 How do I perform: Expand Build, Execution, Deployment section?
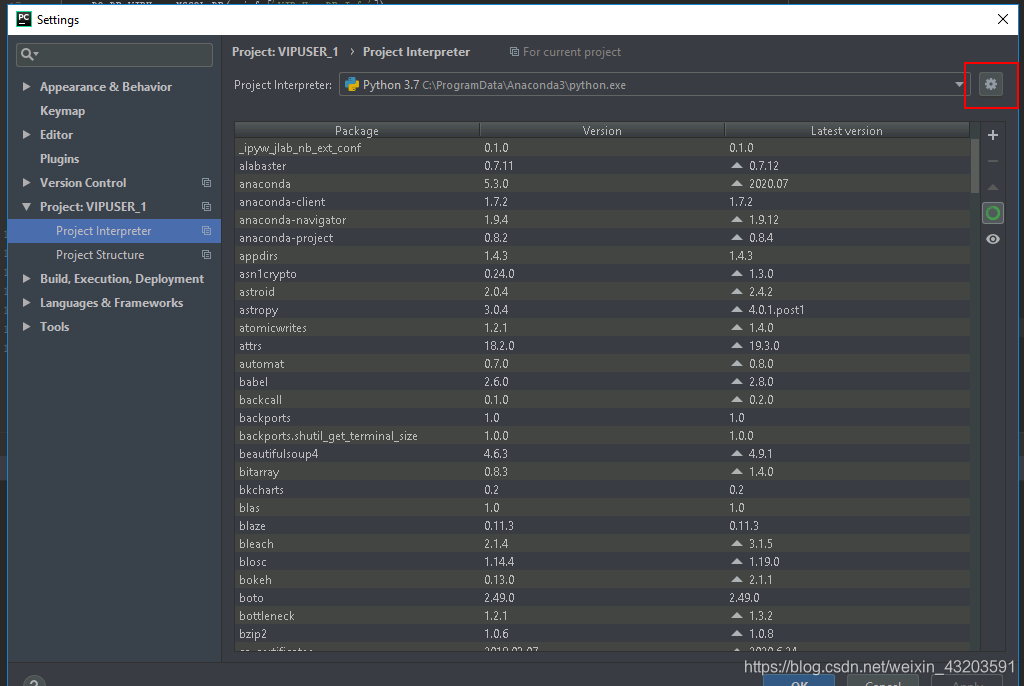pyautogui.click(x=26, y=278)
